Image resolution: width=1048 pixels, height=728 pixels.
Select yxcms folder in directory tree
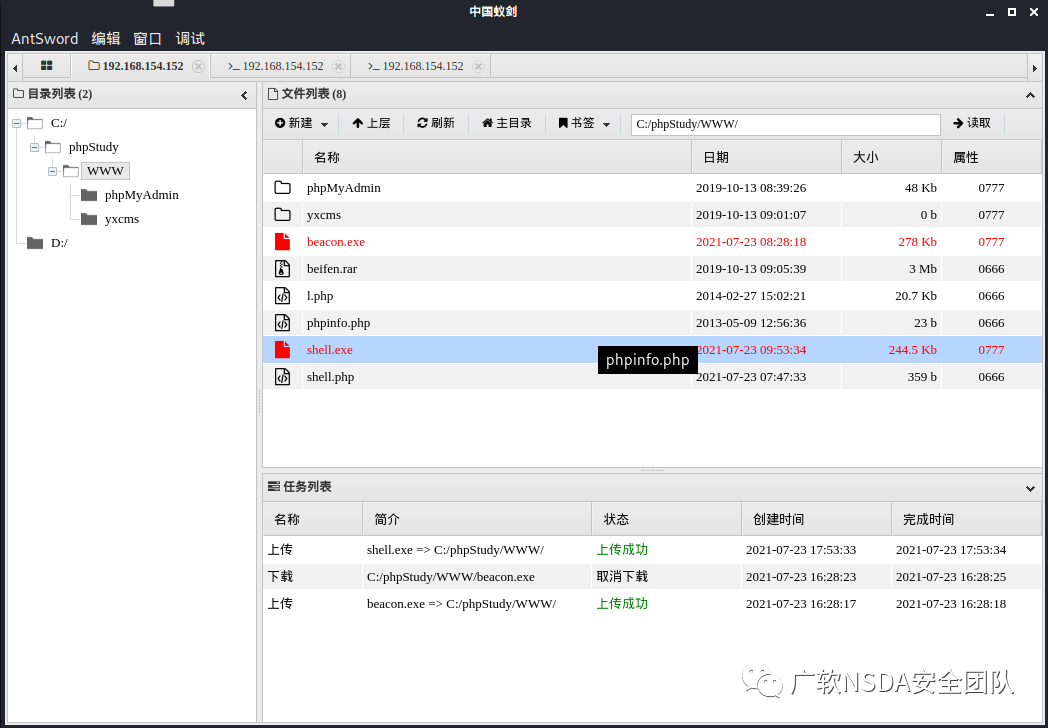[x=122, y=219]
